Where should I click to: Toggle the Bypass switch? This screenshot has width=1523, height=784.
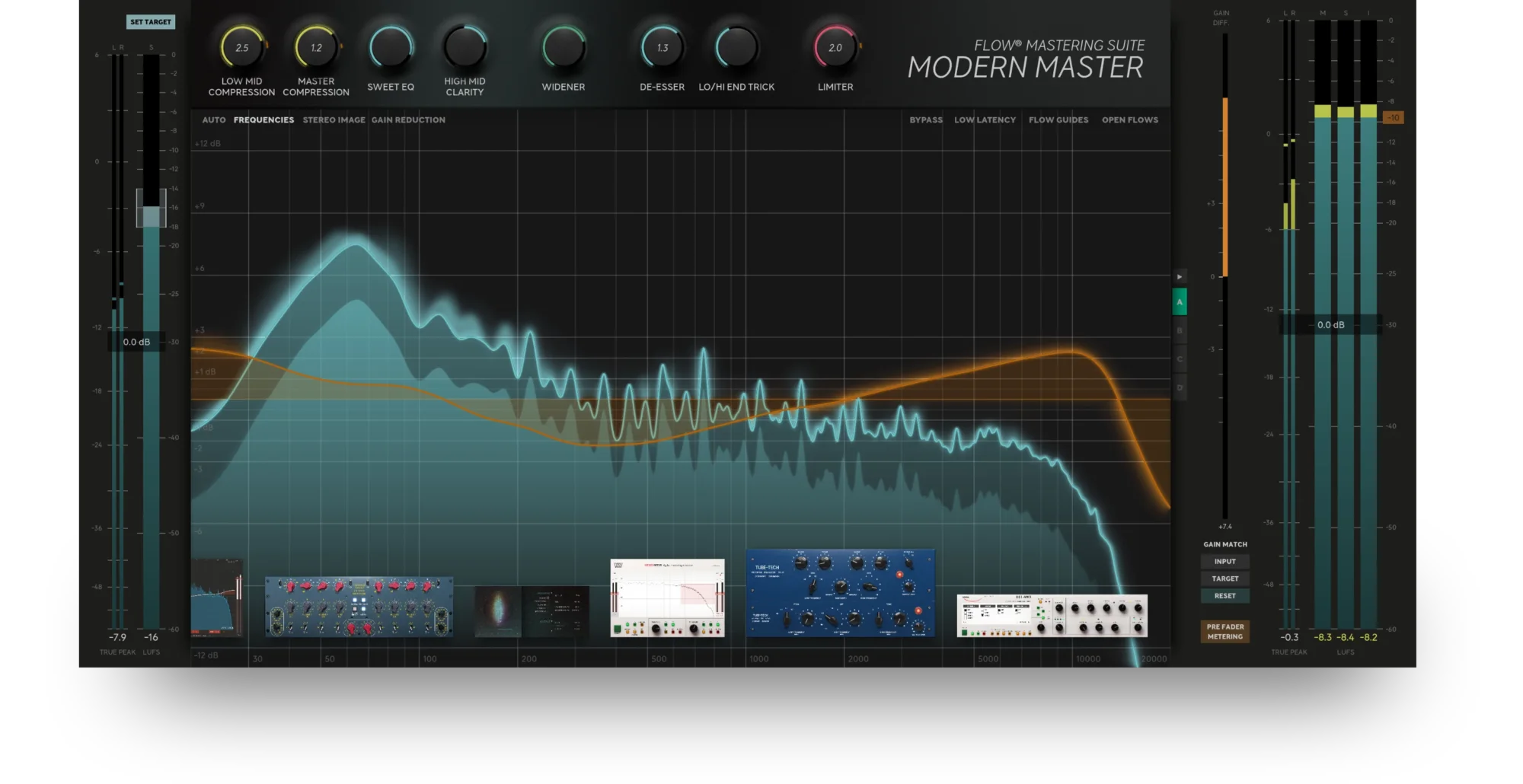(x=925, y=120)
